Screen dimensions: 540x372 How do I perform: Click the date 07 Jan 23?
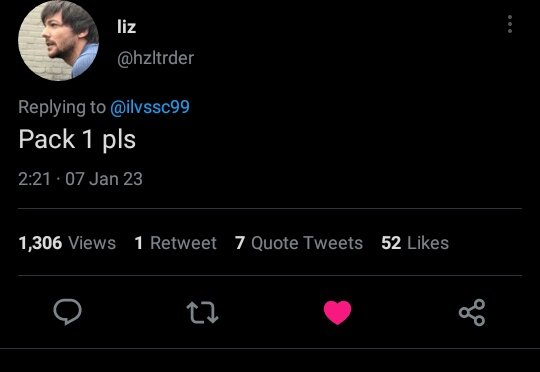(x=104, y=179)
